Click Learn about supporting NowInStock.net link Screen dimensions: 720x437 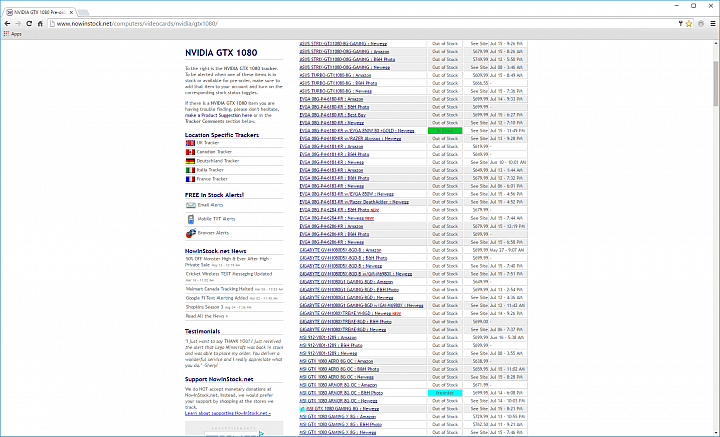click(228, 414)
